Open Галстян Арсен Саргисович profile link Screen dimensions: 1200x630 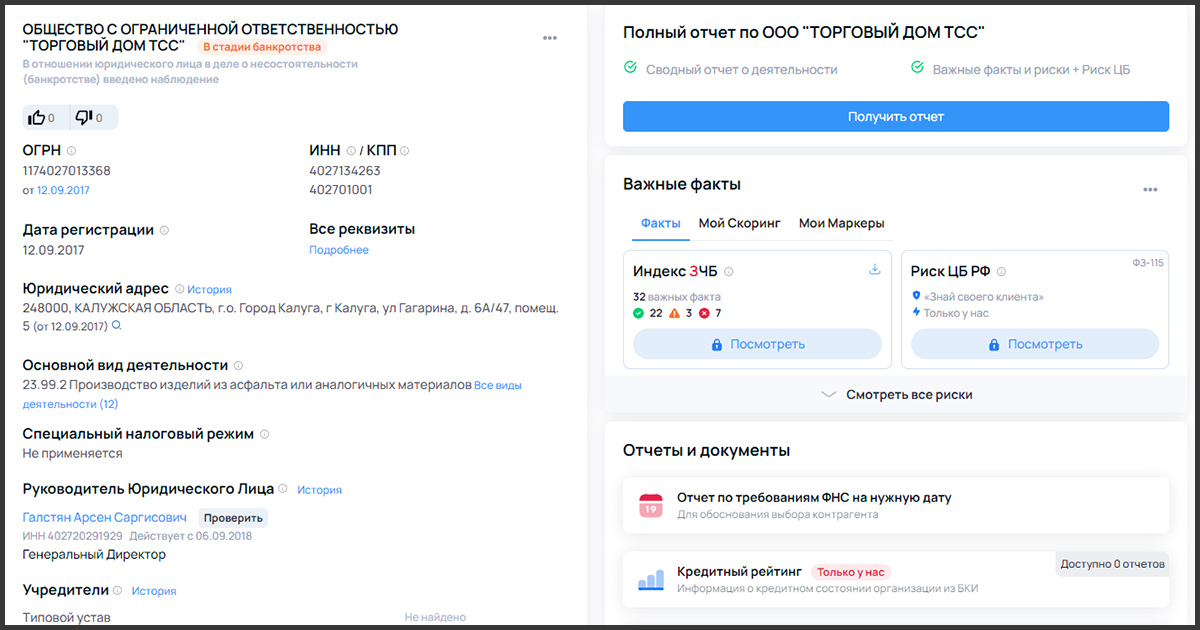tap(104, 518)
